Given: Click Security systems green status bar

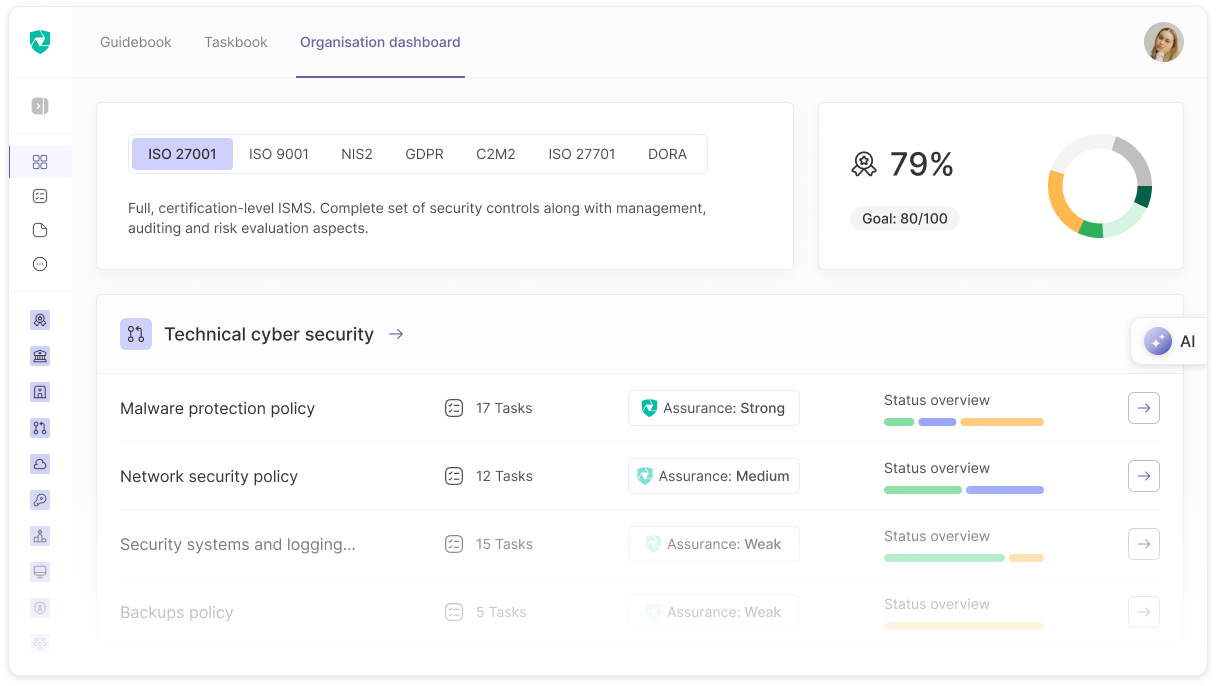Looking at the screenshot, I should point(944,558).
